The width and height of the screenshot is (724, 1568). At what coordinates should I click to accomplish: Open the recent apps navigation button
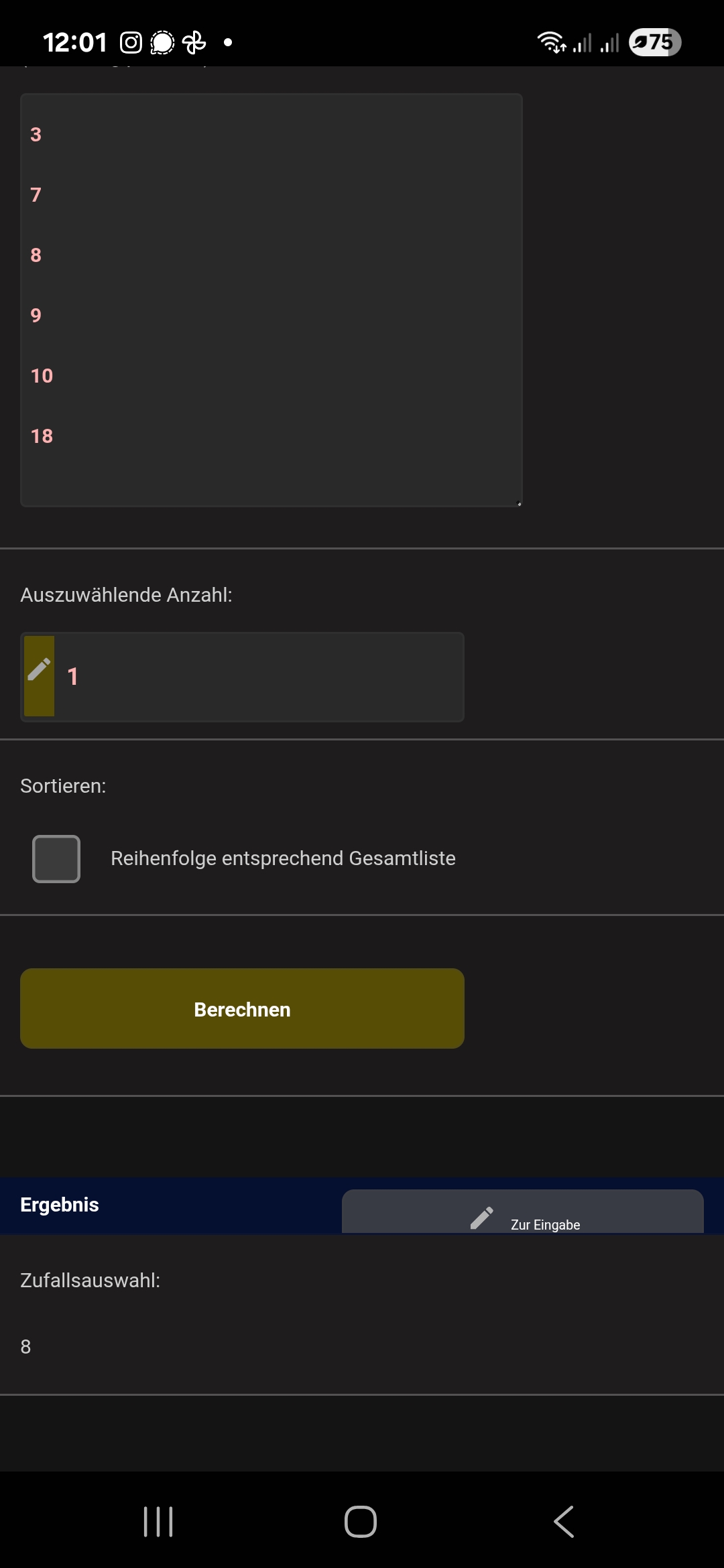158,1521
